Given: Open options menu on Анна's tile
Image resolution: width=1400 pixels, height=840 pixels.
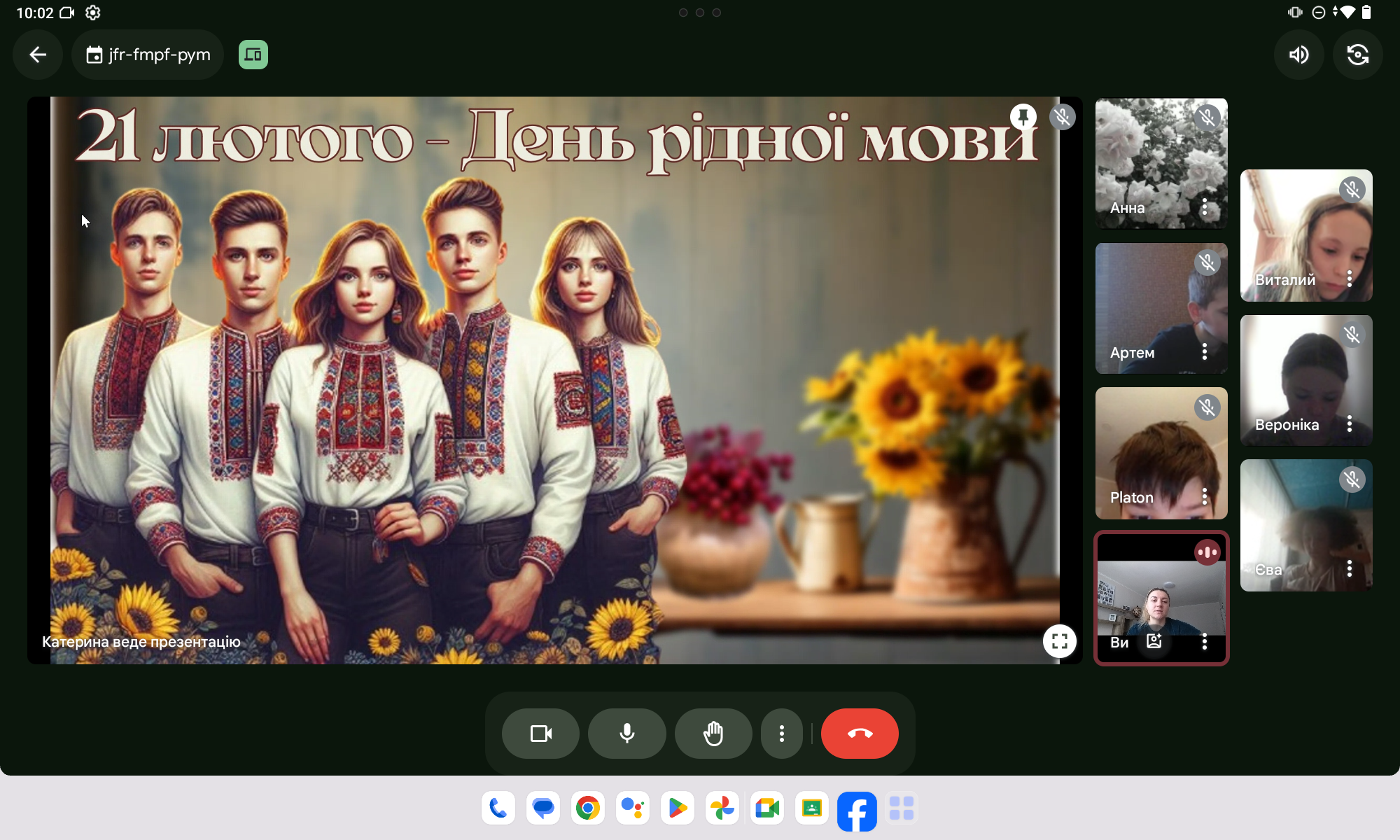Looking at the screenshot, I should (1204, 206).
